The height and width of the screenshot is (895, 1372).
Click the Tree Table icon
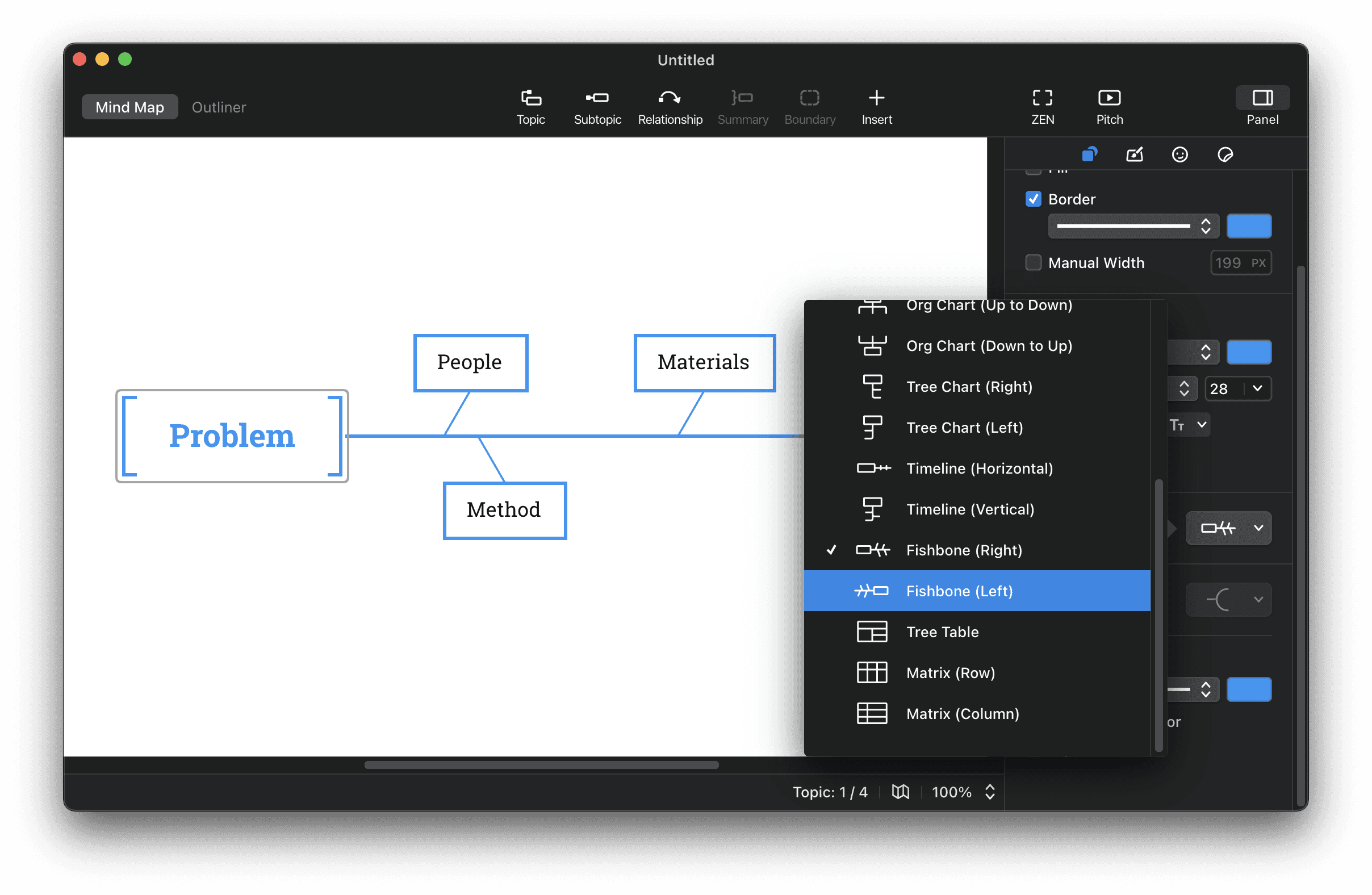(872, 632)
